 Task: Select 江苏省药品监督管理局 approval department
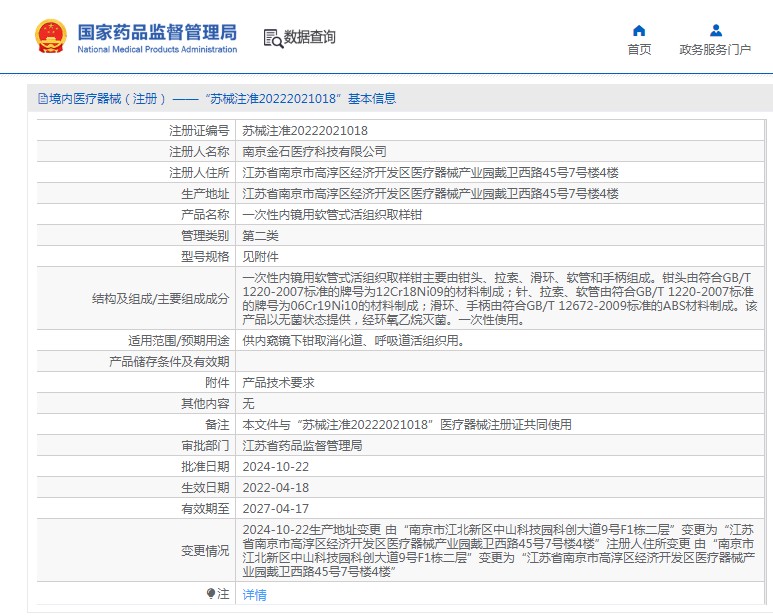click(302, 445)
